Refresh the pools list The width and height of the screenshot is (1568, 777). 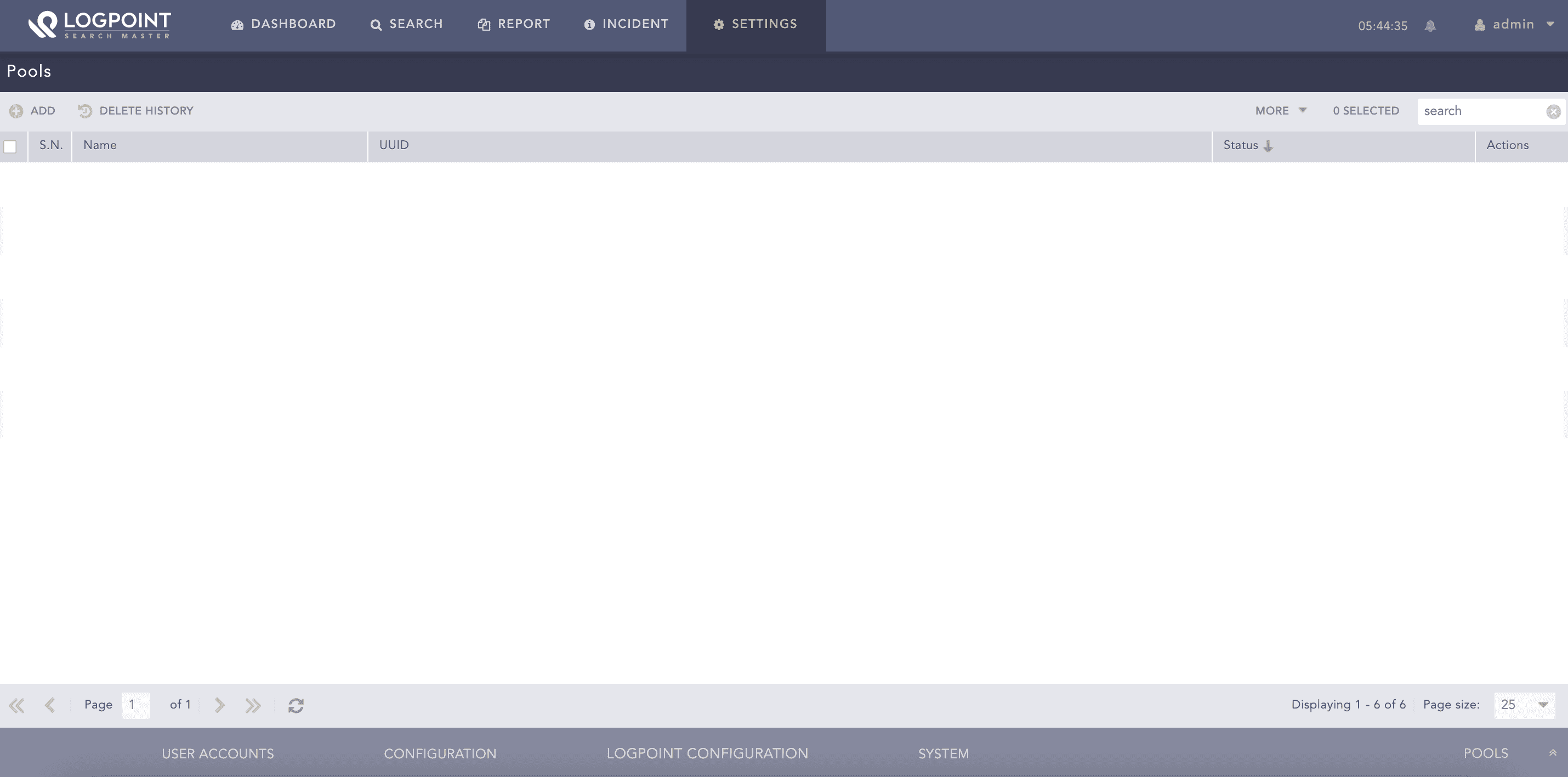point(297,705)
